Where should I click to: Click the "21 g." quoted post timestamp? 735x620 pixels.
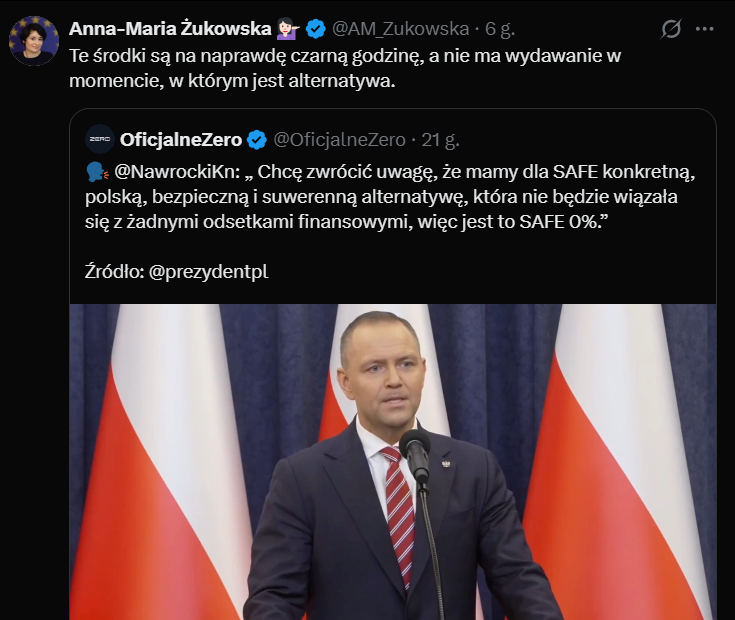tap(441, 139)
